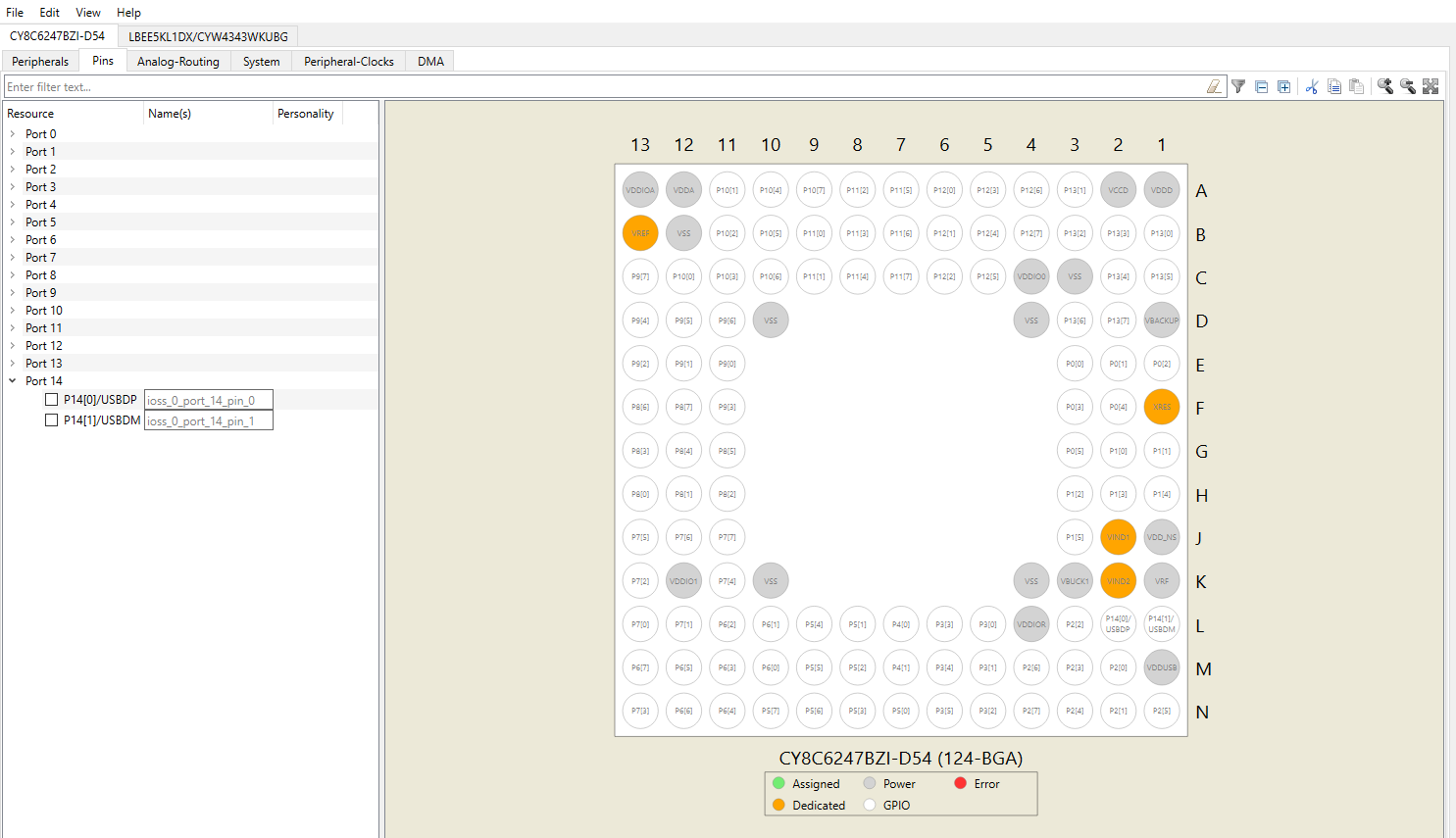Click the P0[0] pin in diagram
Viewport: 1456px width, 838px height.
click(1075, 364)
